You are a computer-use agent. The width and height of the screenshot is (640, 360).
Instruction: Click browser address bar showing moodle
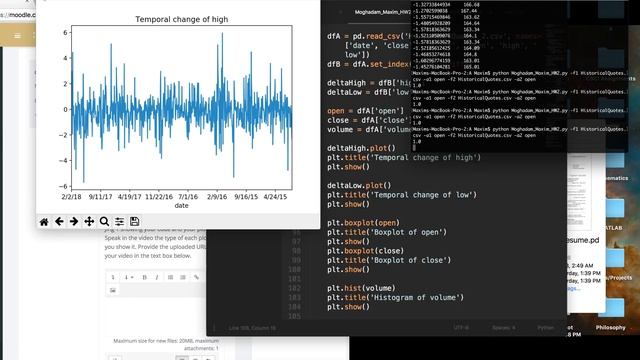click(18, 15)
